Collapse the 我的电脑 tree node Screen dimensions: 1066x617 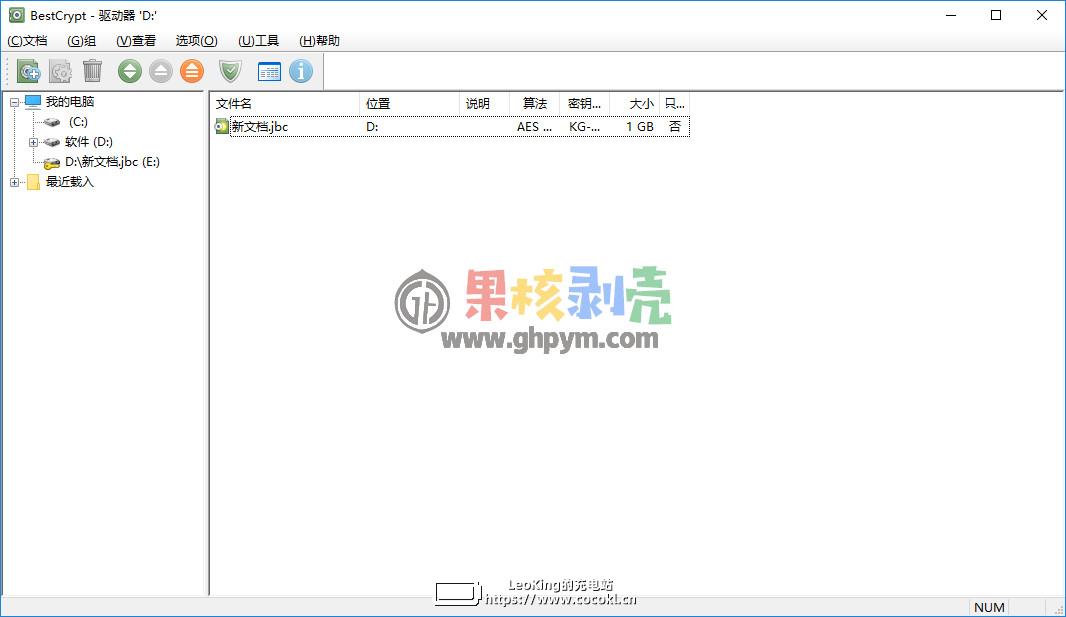tap(14, 102)
